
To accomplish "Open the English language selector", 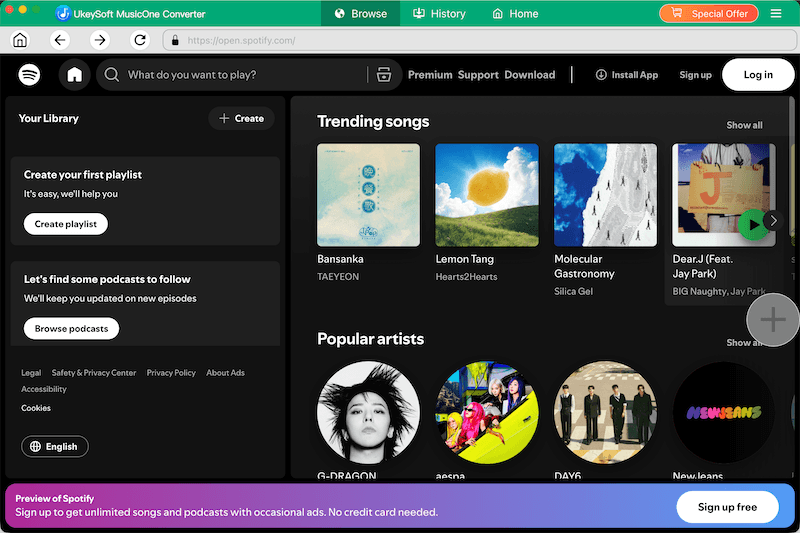I will point(55,446).
